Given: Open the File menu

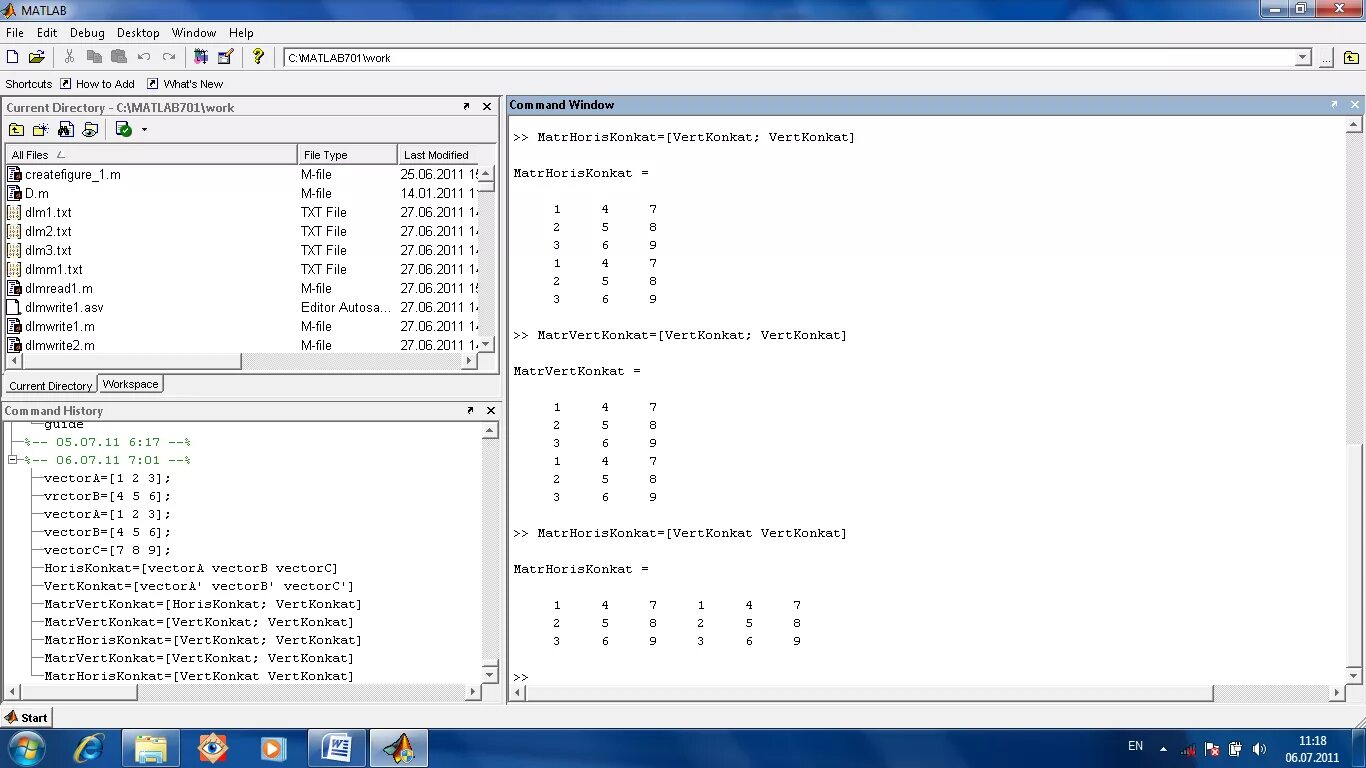Looking at the screenshot, I should [14, 33].
